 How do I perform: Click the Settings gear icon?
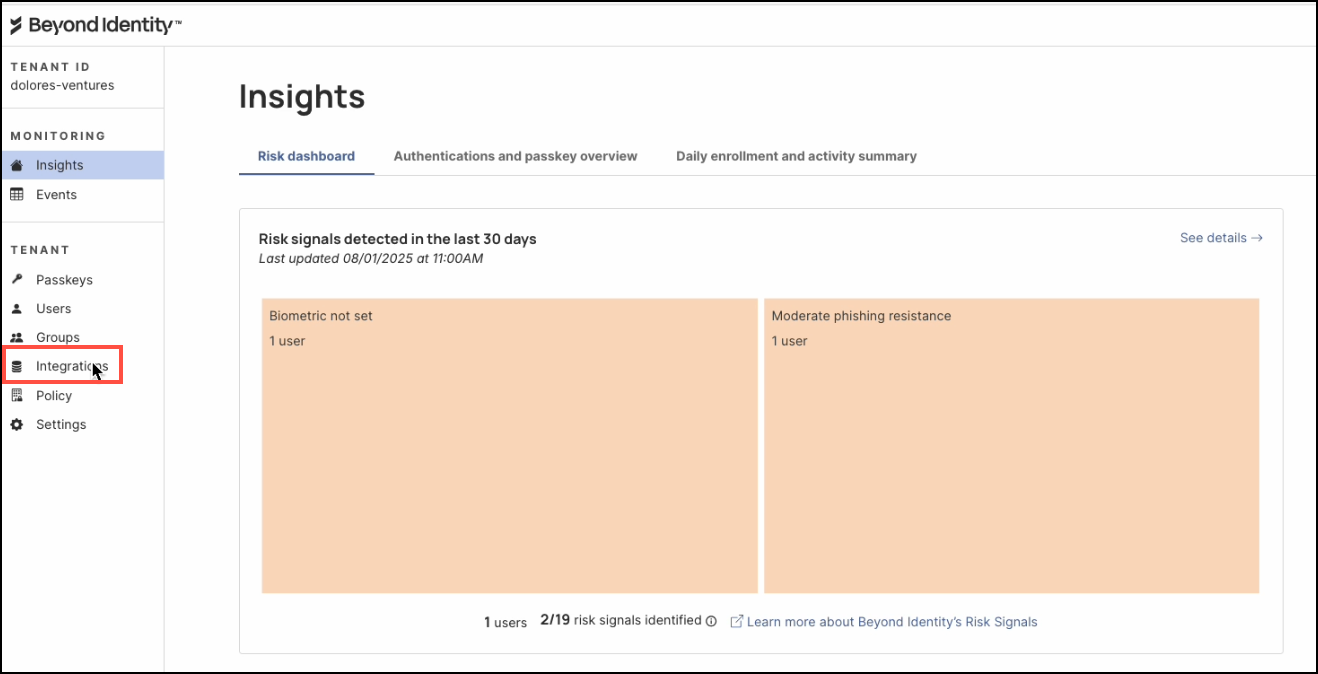tap(16, 425)
